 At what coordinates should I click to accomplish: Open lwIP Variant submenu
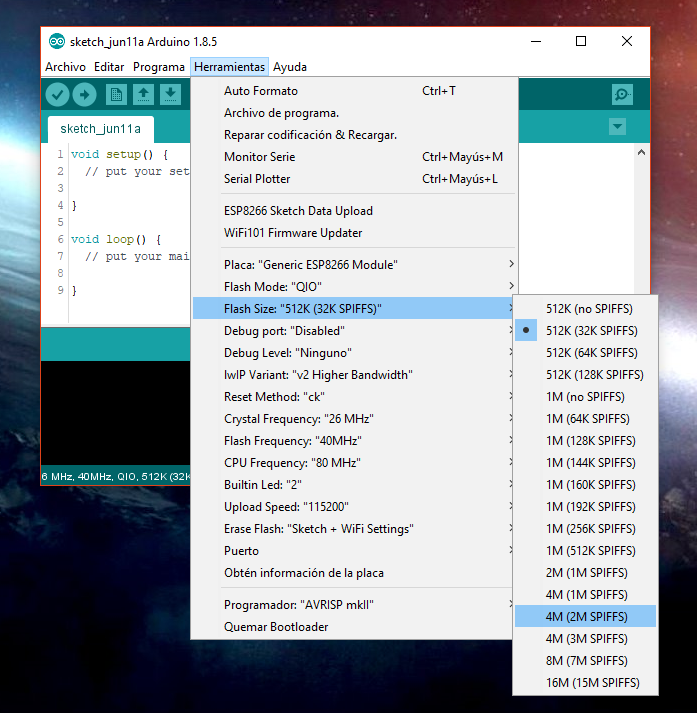click(353, 375)
